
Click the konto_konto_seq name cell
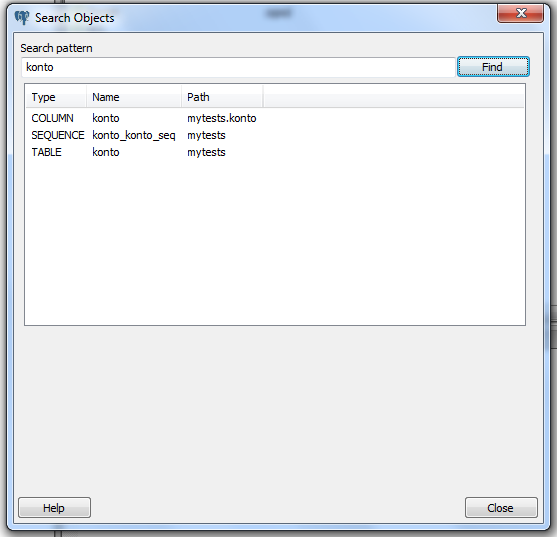[x=134, y=135]
